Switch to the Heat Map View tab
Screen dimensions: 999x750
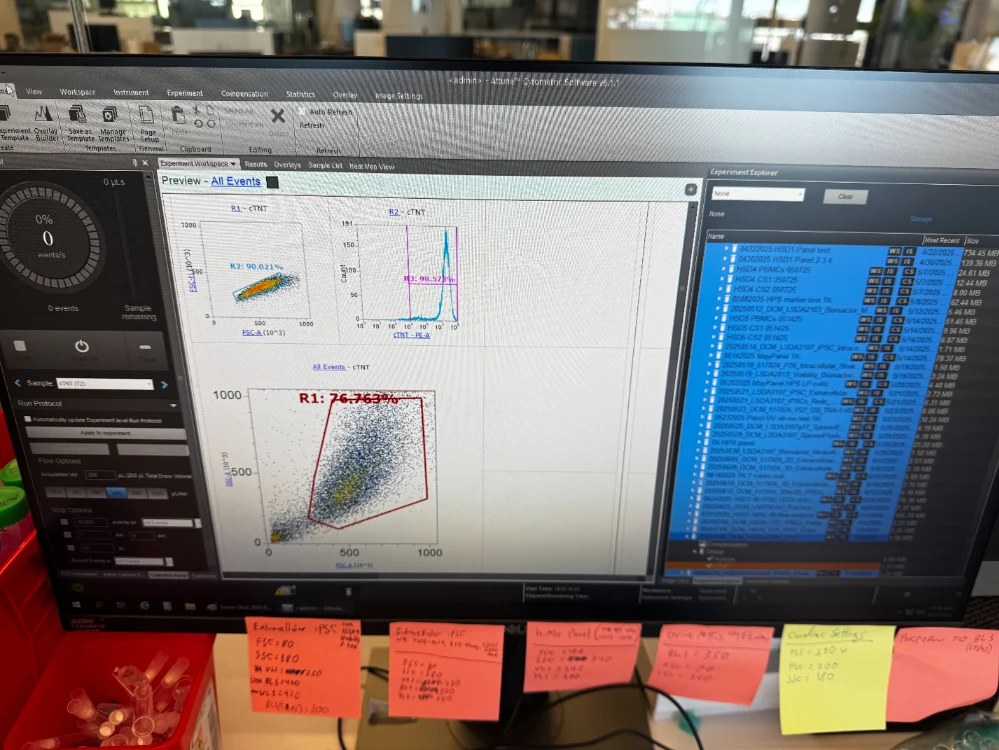[371, 166]
